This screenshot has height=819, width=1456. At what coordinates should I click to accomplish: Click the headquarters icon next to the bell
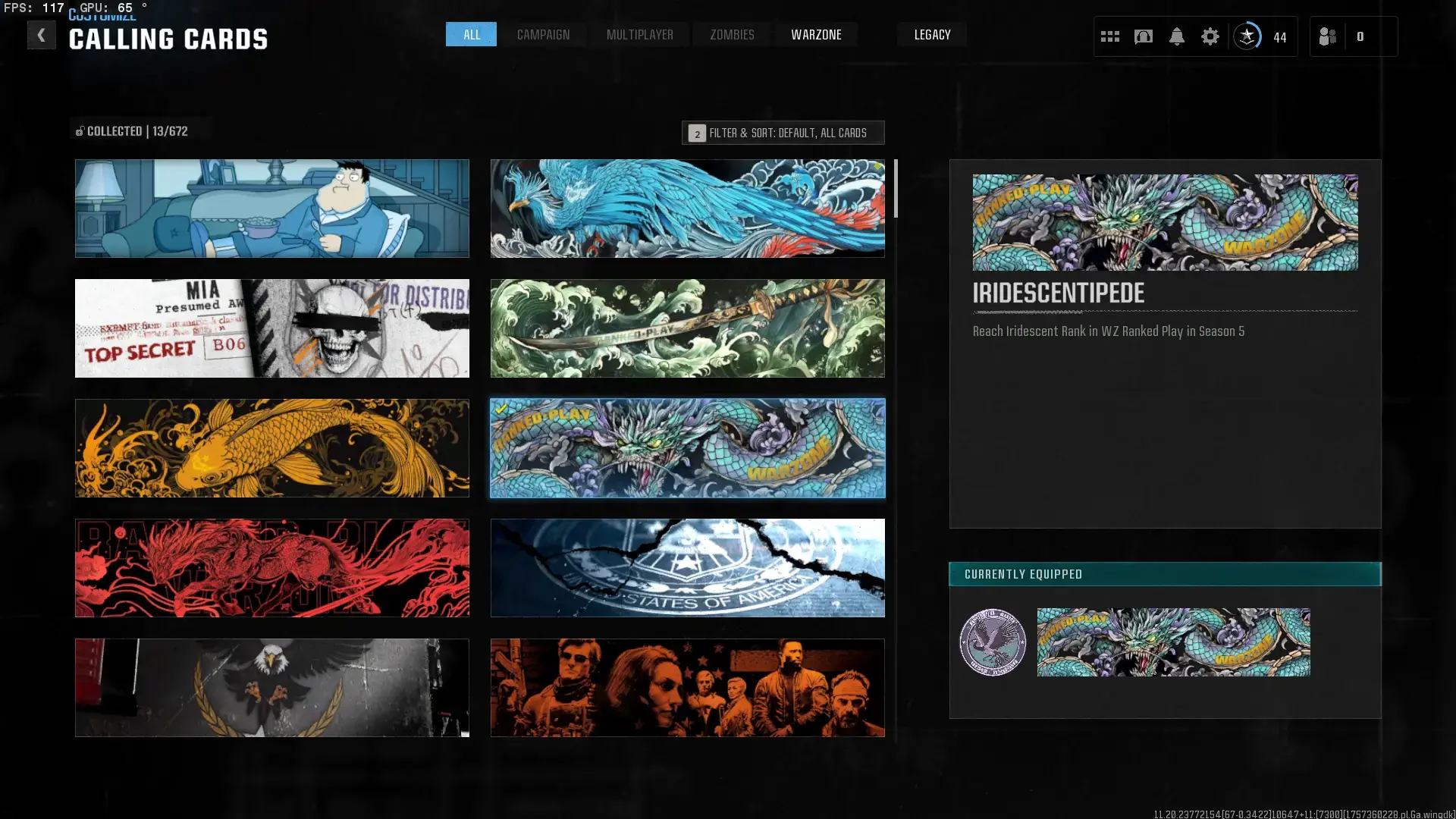1143,36
